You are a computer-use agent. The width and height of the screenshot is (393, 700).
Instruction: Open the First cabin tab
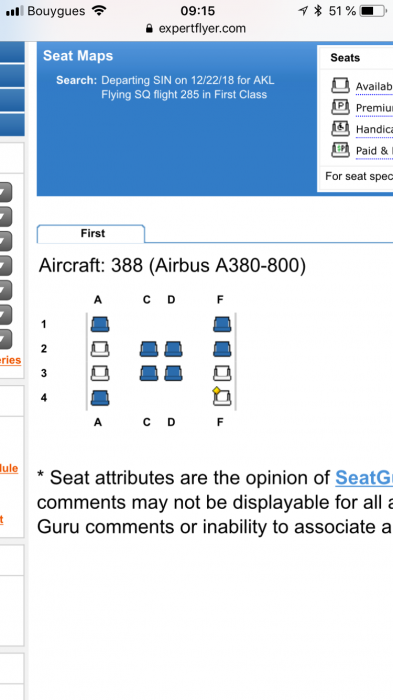point(91,233)
